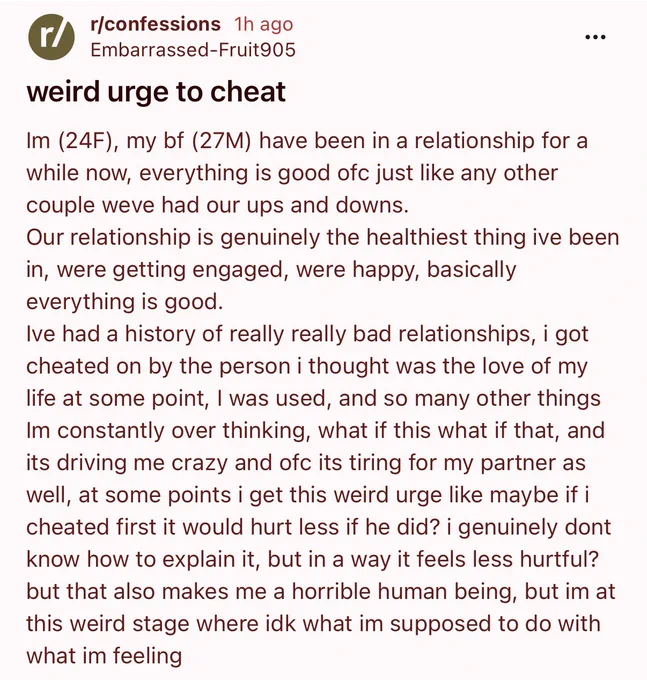Click the line everything is good.
This screenshot has height=680, width=647.
124,301
